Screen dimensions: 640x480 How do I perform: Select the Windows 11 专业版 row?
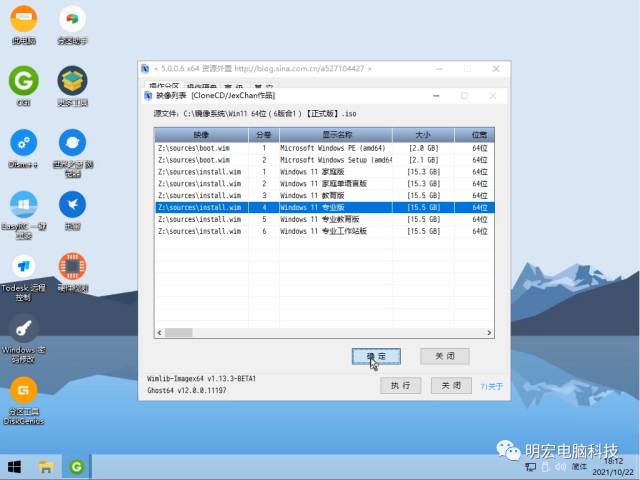coord(324,207)
